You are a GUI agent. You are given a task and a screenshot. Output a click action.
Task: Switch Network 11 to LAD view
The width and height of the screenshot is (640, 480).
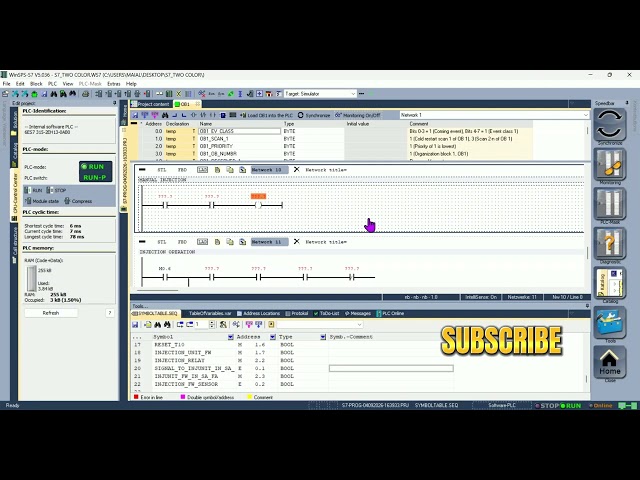point(202,242)
